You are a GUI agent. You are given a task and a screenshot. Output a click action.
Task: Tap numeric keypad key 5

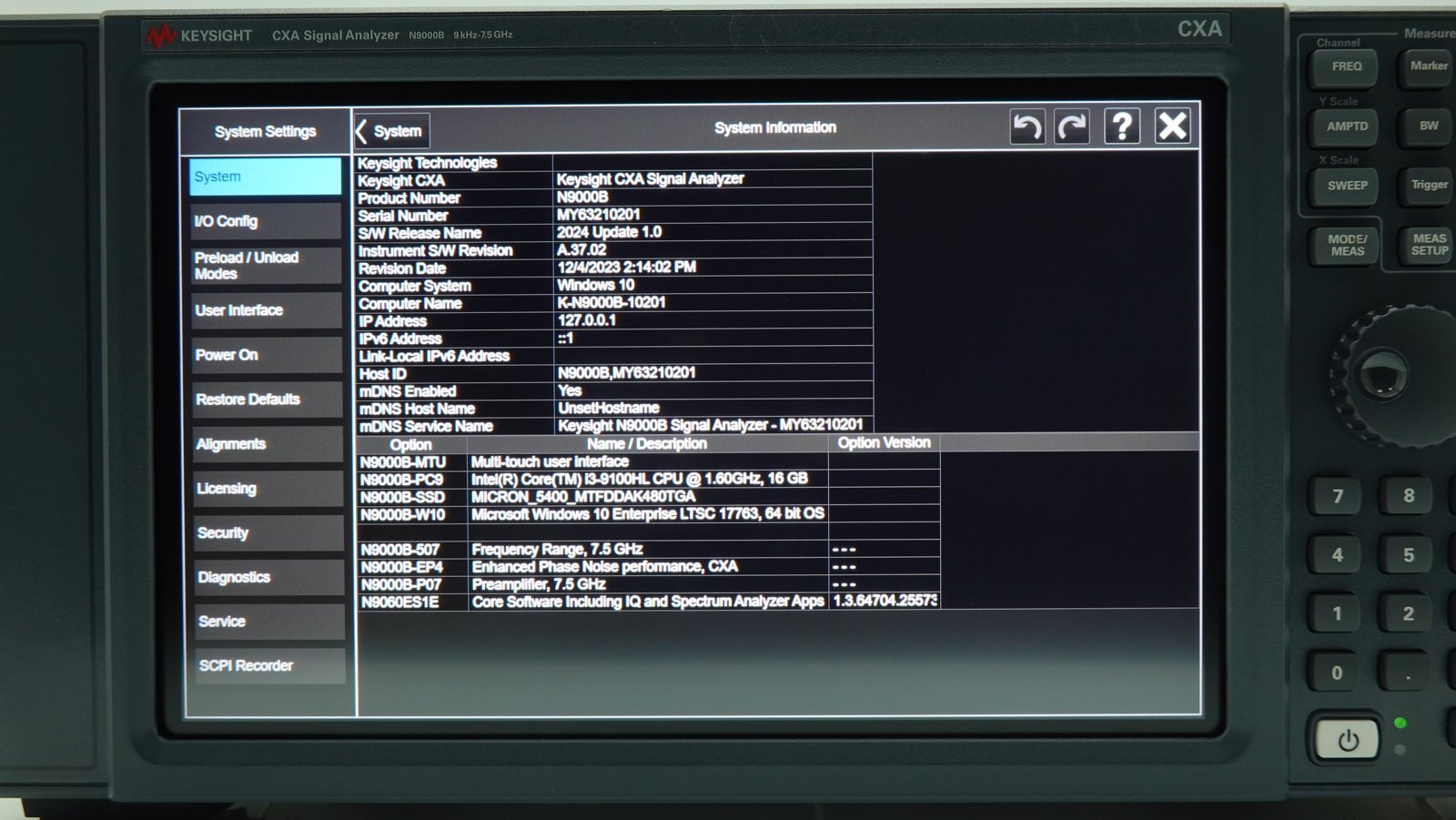click(x=1408, y=555)
